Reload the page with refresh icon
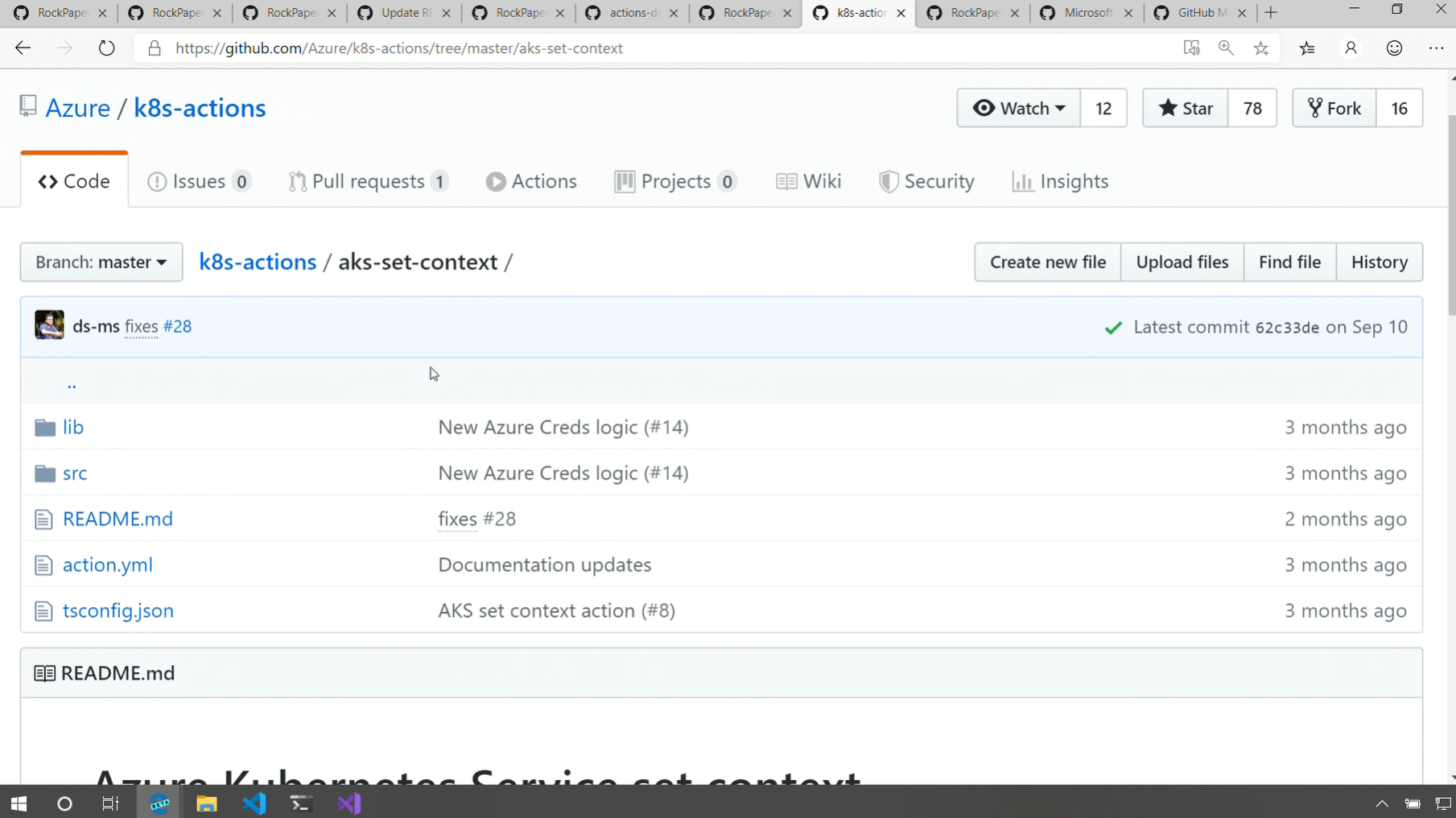Viewport: 1456px width, 818px height. tap(106, 48)
